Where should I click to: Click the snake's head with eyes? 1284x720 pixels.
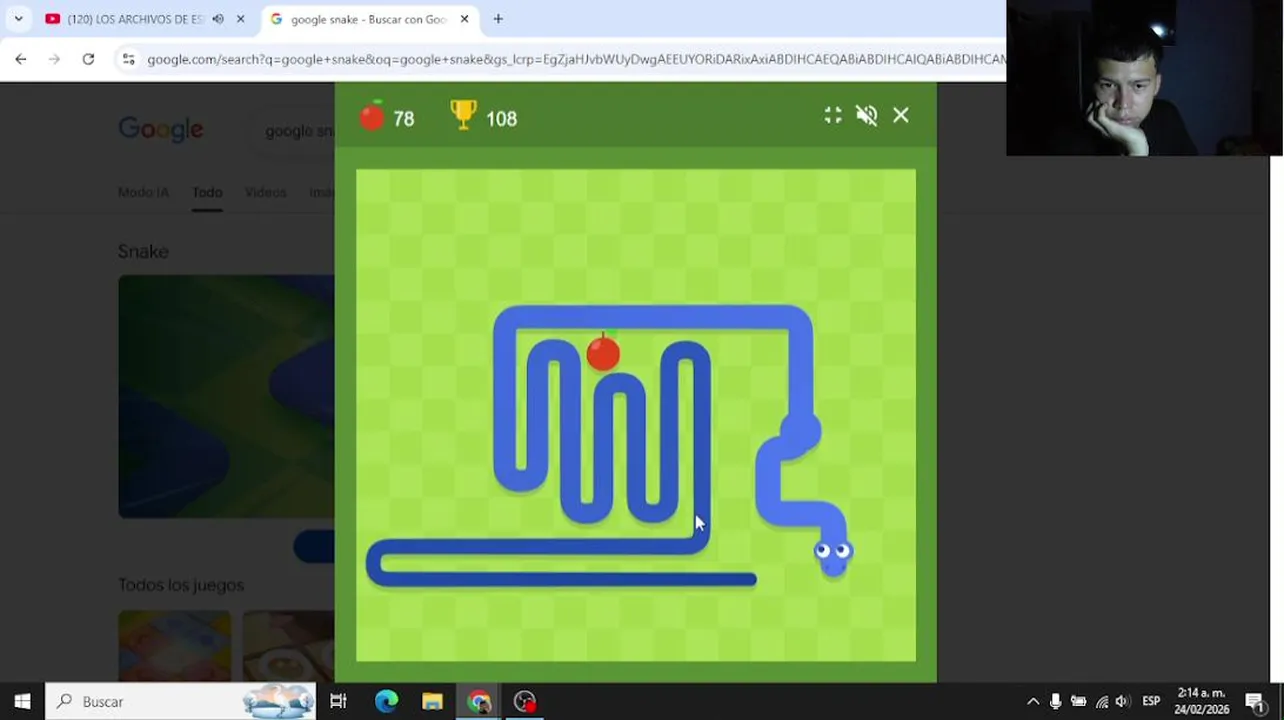pos(832,555)
